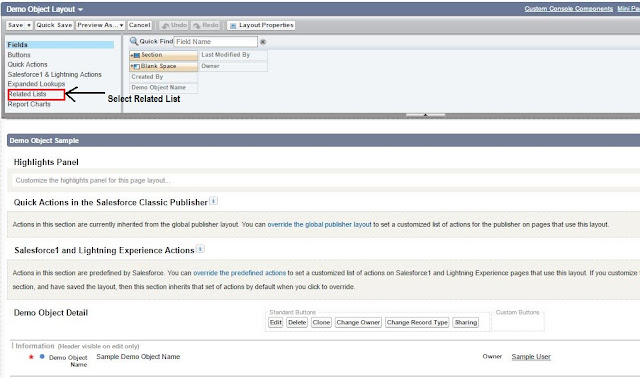Clear the Quick Find field with X icon

(x=263, y=42)
